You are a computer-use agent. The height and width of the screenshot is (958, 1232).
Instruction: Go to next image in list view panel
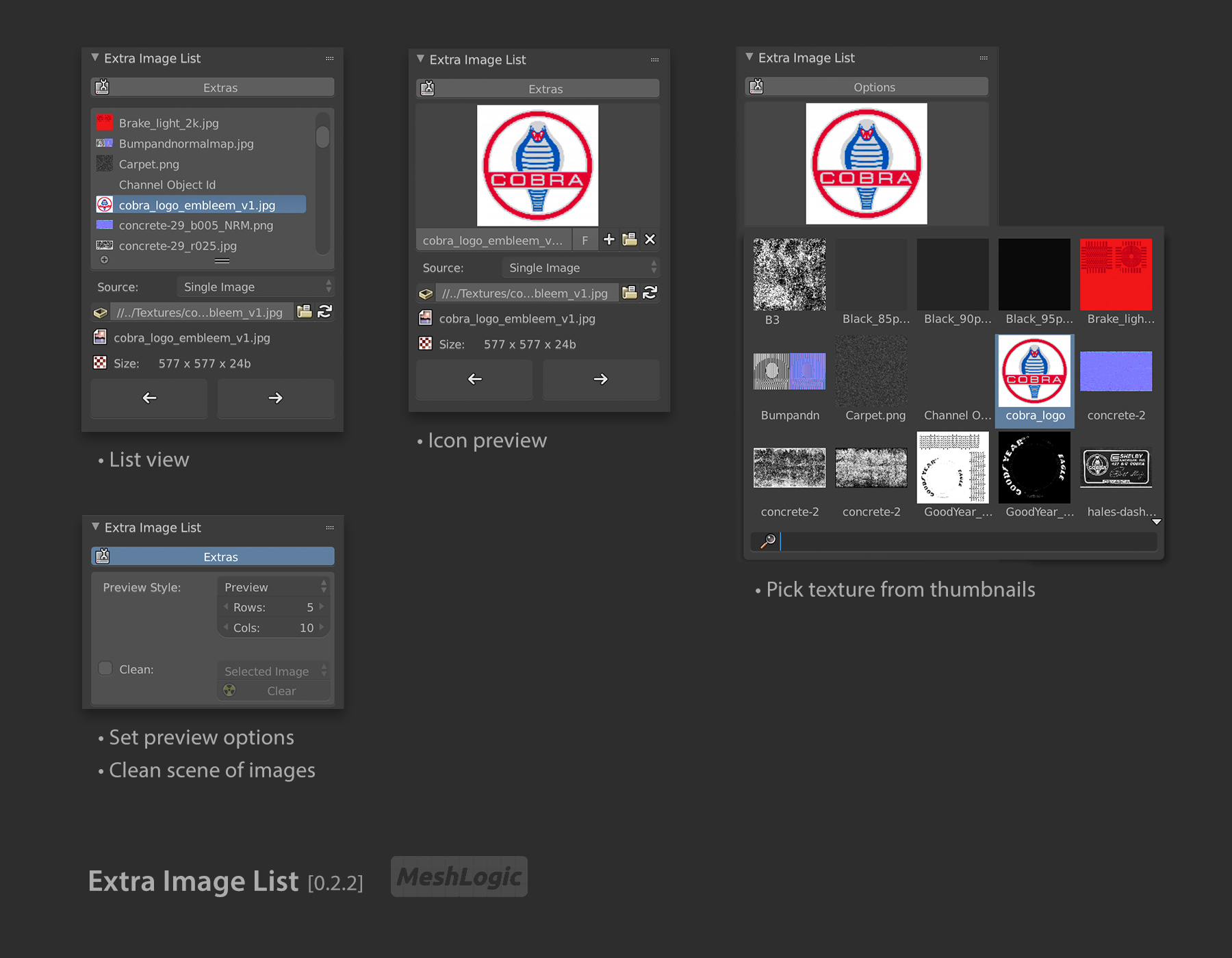(276, 398)
